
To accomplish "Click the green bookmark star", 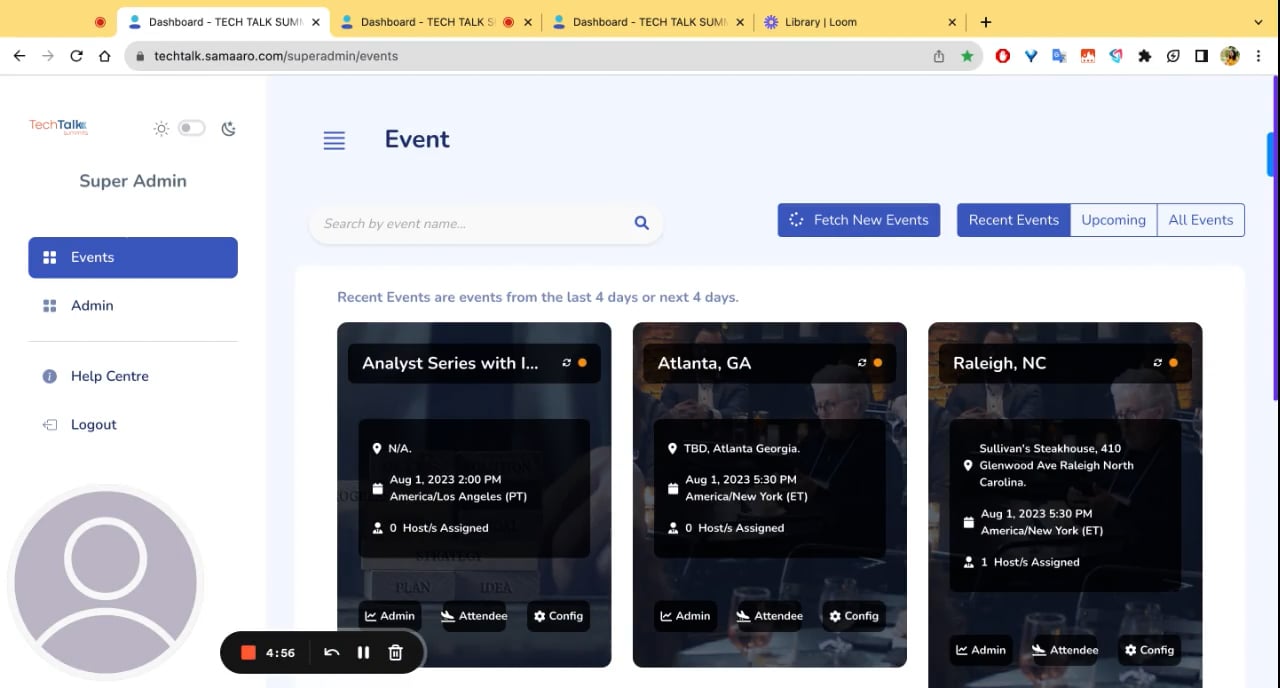I will [967, 56].
